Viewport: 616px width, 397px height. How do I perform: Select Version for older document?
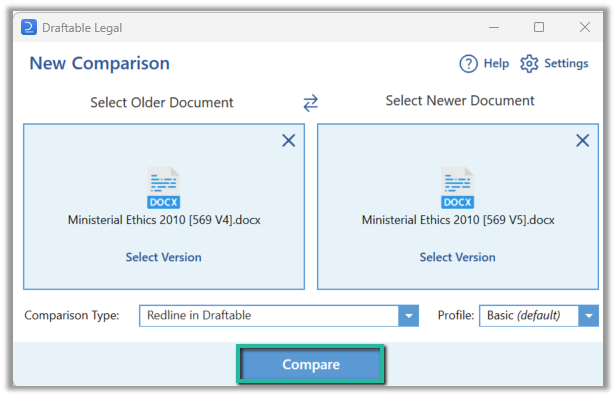click(x=163, y=257)
